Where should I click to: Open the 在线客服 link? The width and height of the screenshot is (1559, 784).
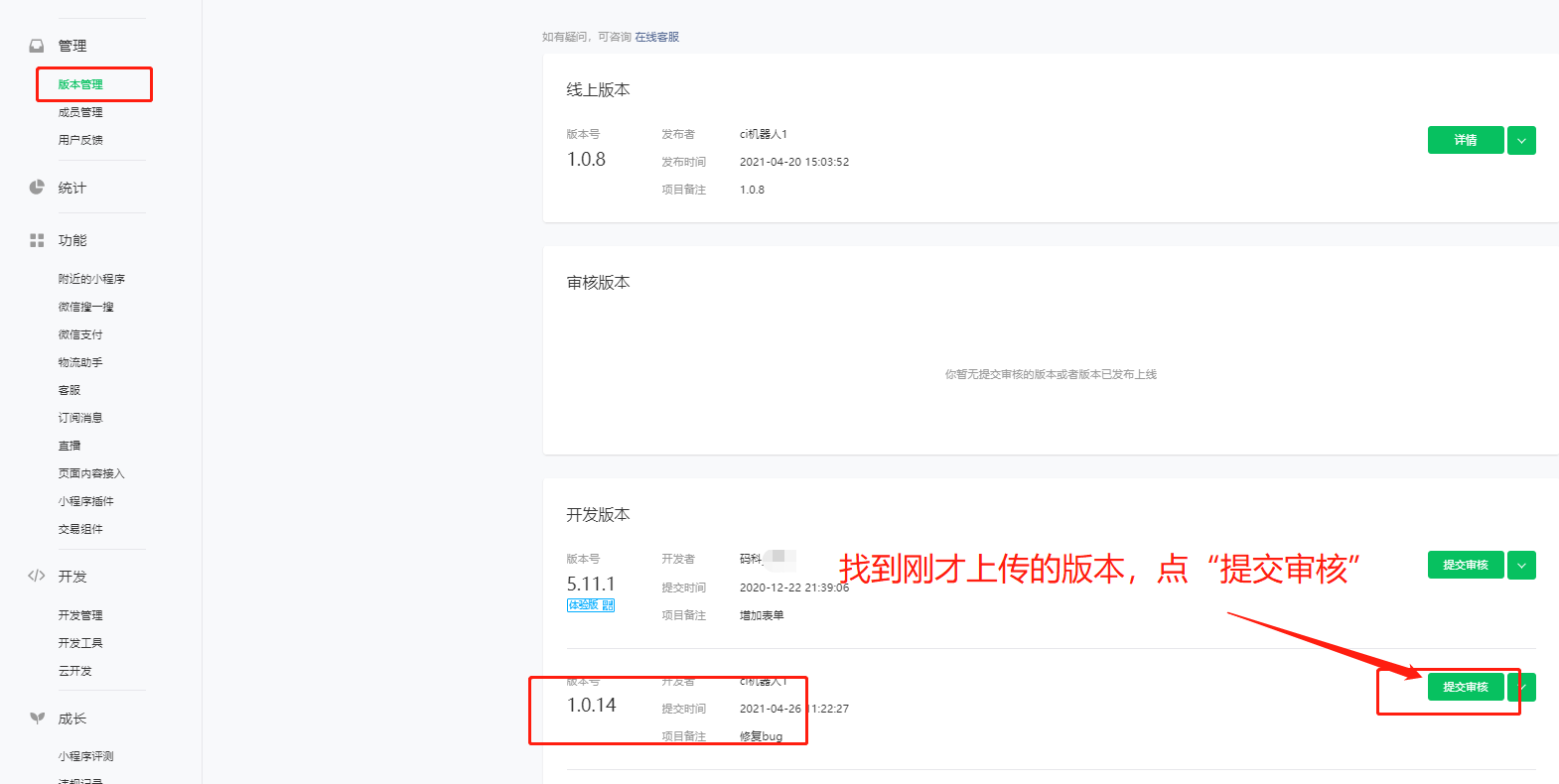(656, 37)
